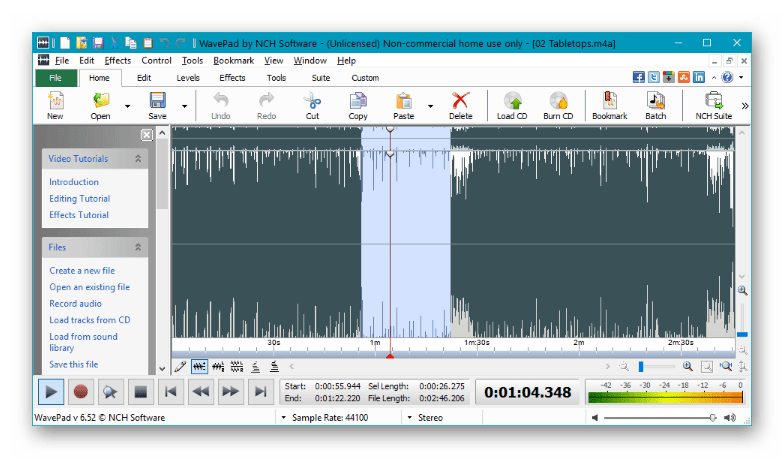Switch to the Levels ribbon tab
Image resolution: width=784 pixels, height=463 pixels.
pyautogui.click(x=188, y=78)
